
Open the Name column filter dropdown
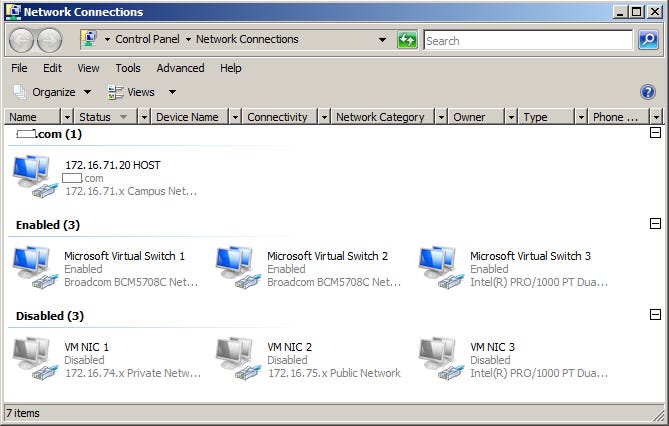(x=67, y=117)
